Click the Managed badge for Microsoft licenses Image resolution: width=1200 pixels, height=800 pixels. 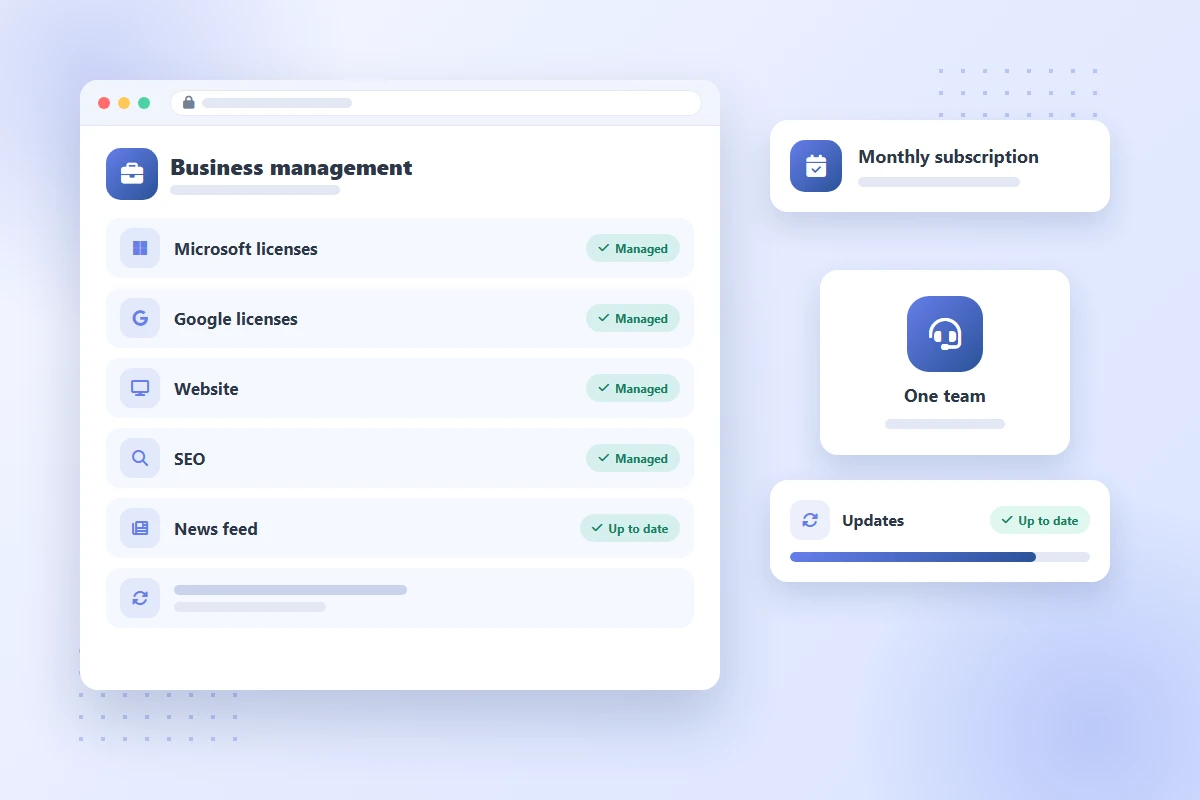pos(633,248)
